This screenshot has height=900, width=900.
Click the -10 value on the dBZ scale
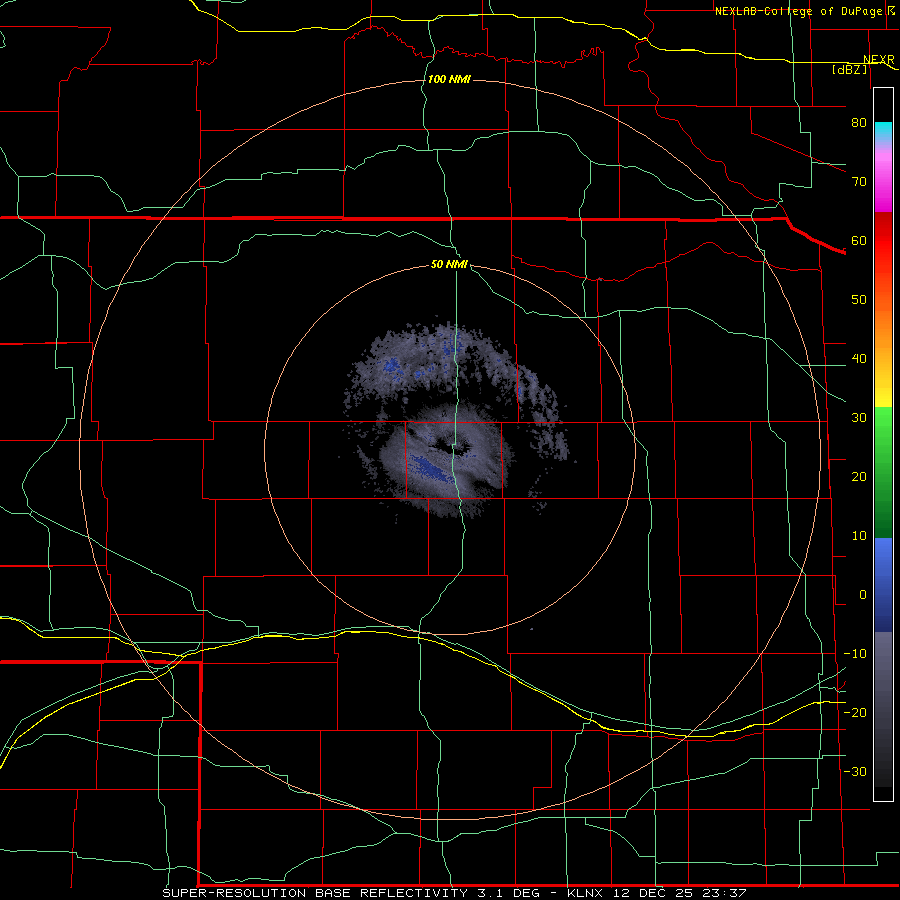[855, 654]
